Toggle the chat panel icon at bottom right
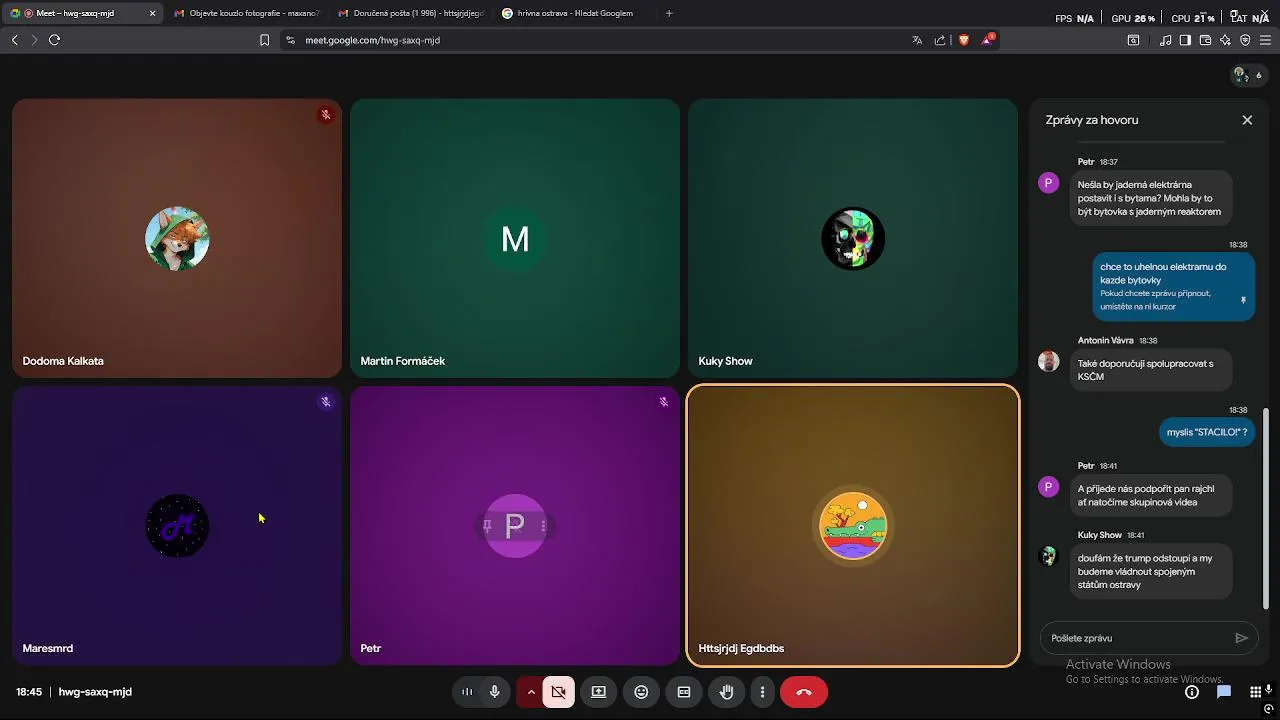Screen dimensions: 1280x720 (1224, 692)
